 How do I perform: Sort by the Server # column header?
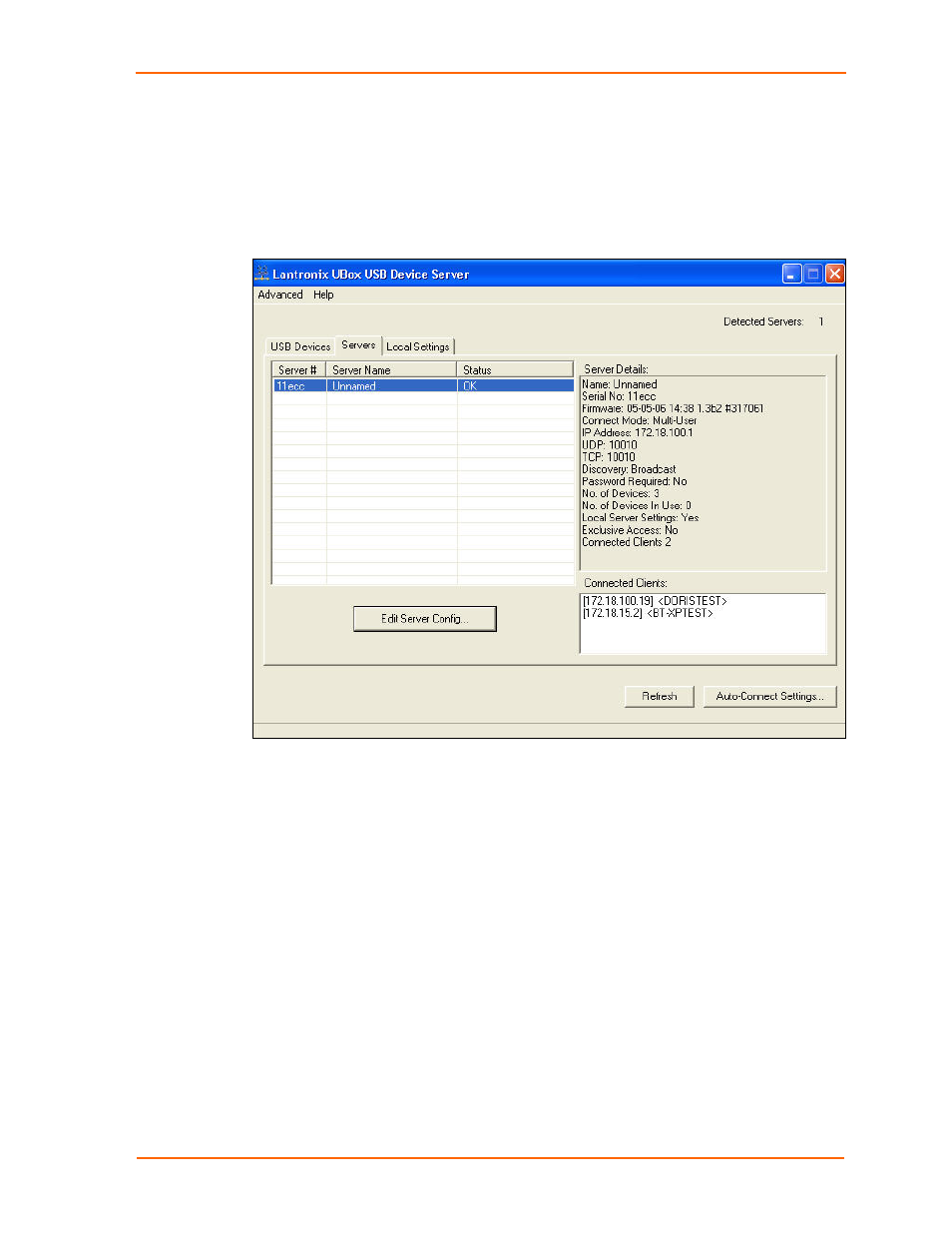click(x=299, y=369)
